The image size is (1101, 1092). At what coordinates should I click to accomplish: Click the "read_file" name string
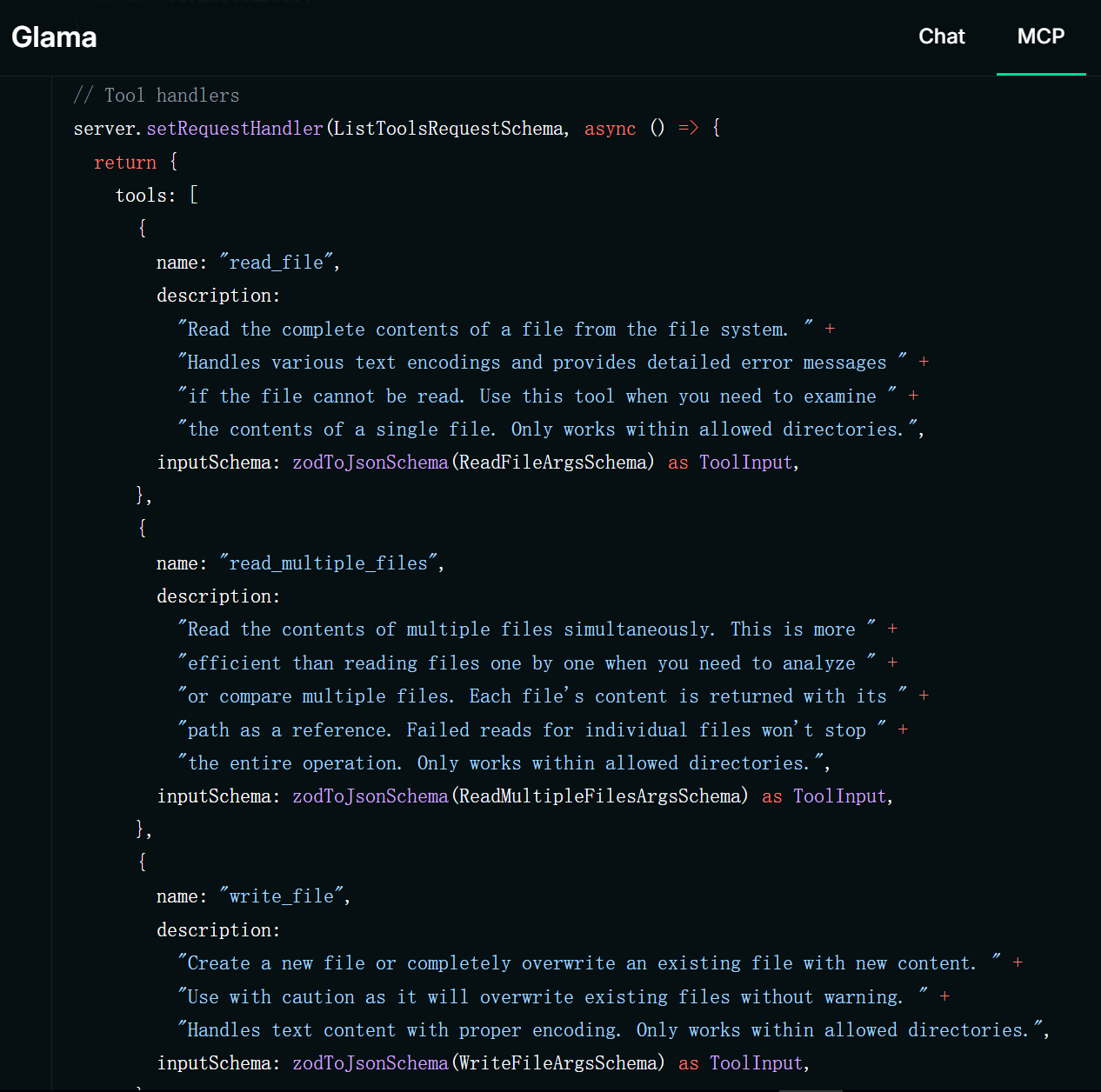(x=277, y=263)
